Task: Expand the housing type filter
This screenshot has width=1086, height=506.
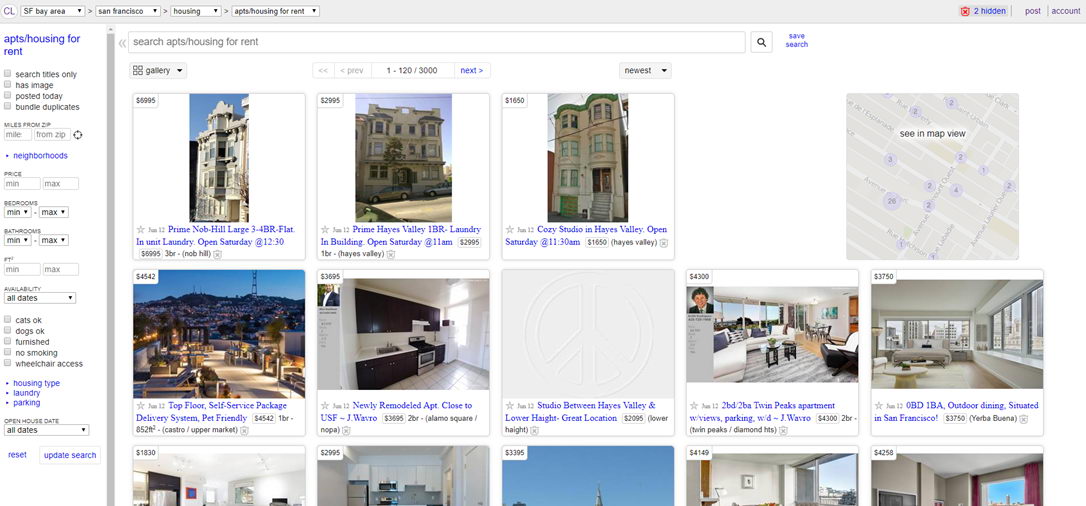Action: coord(37,383)
